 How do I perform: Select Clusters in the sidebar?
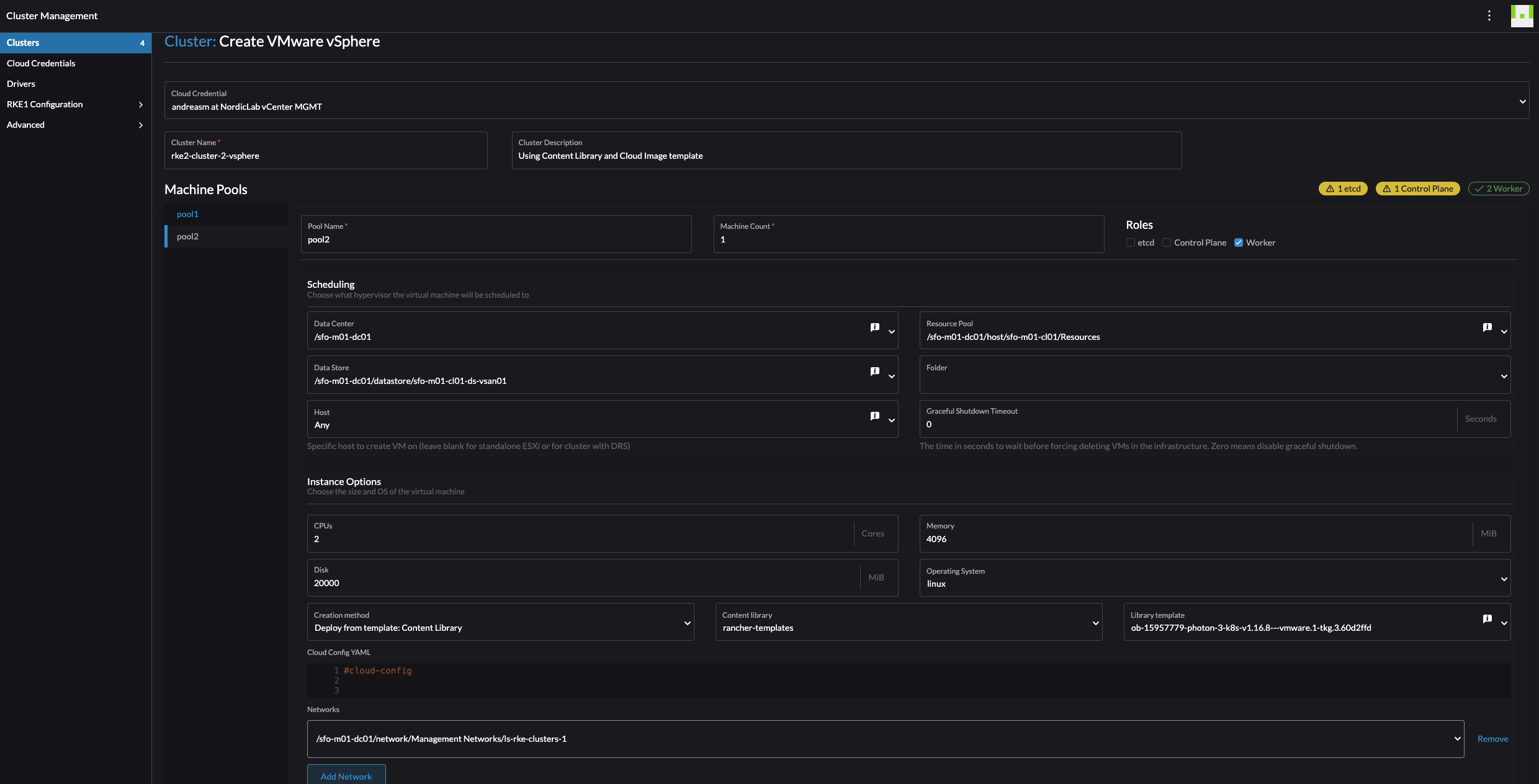(x=76, y=43)
